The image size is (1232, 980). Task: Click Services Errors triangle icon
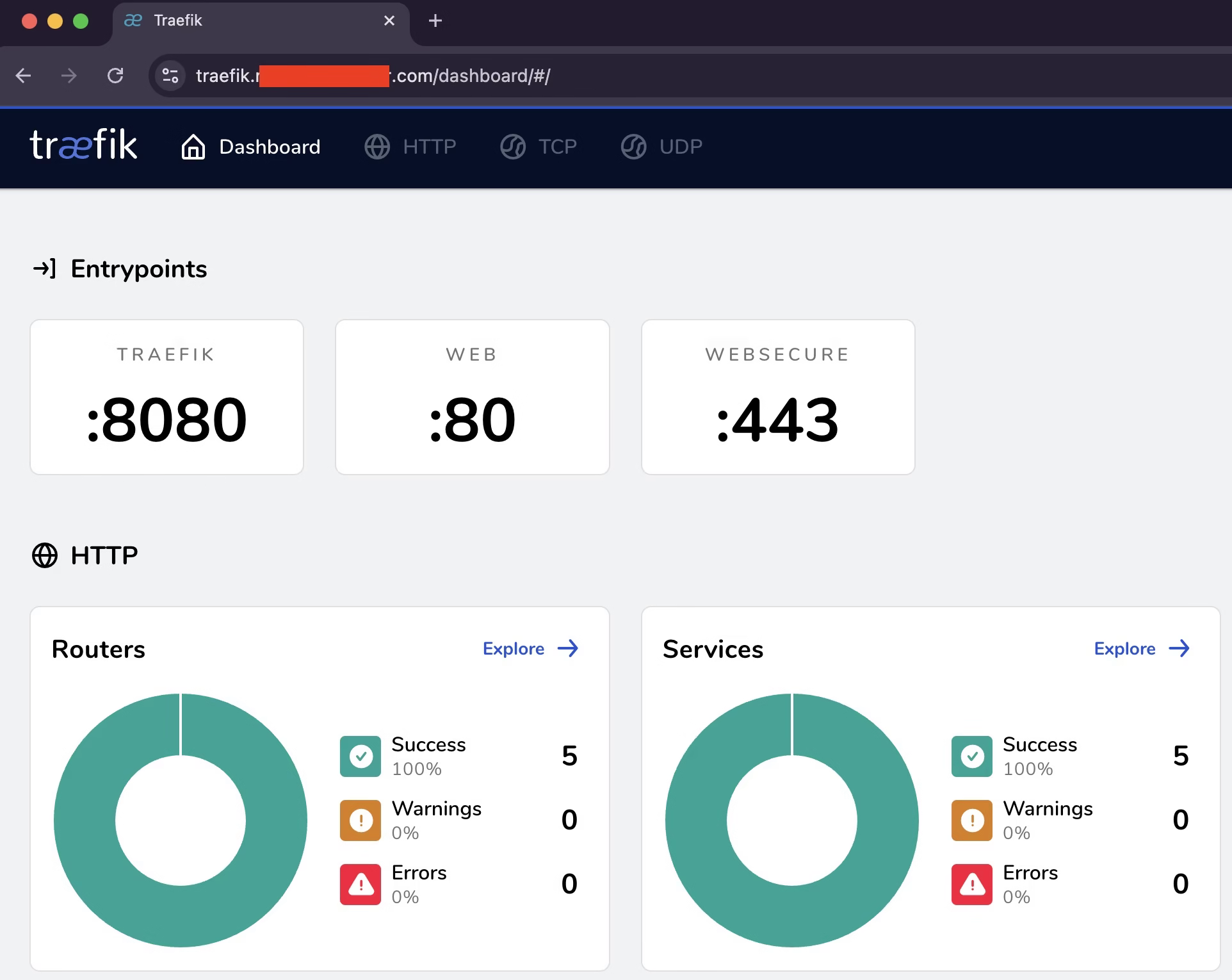972,885
